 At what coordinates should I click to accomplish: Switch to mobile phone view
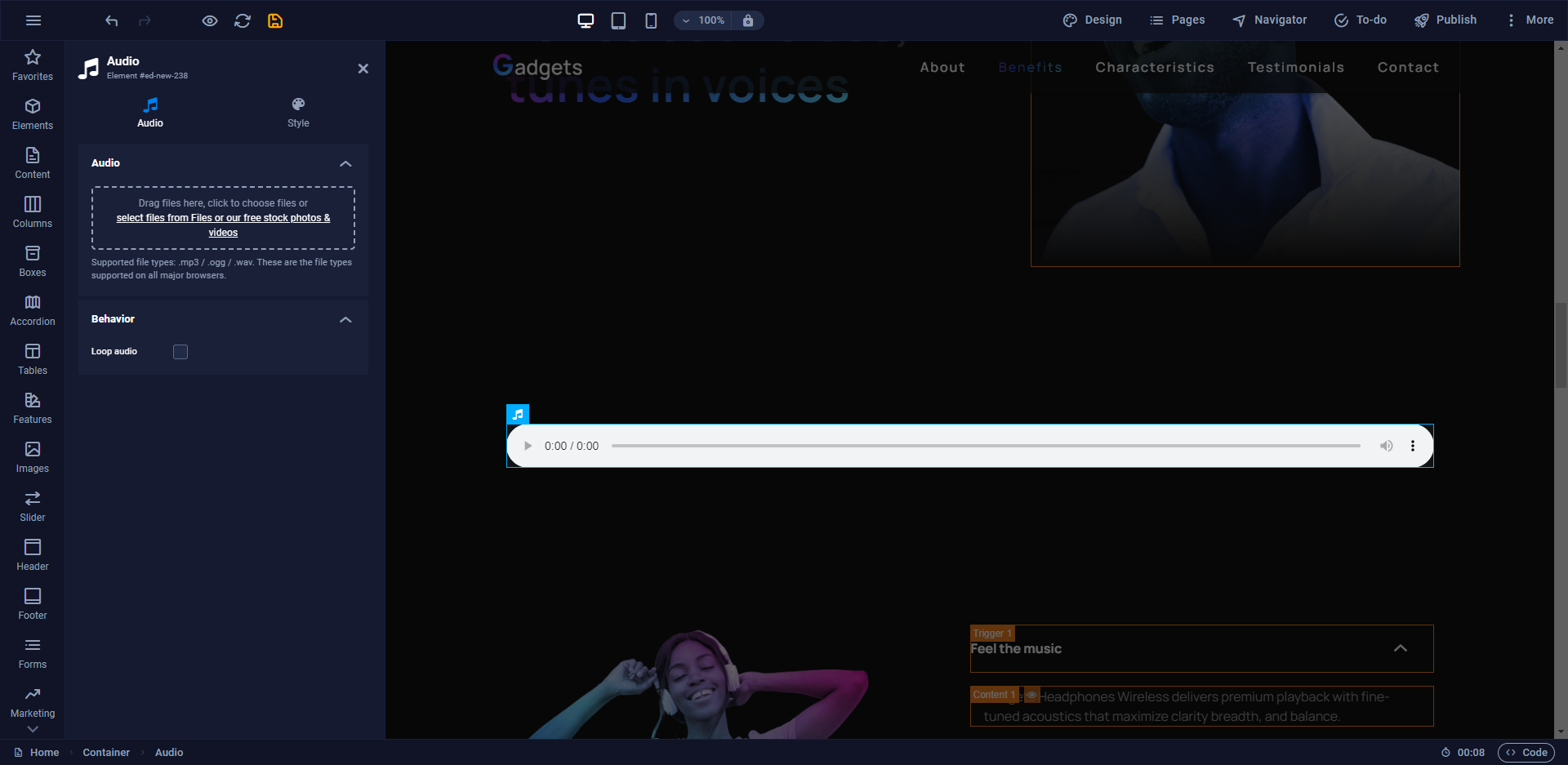pyautogui.click(x=651, y=20)
